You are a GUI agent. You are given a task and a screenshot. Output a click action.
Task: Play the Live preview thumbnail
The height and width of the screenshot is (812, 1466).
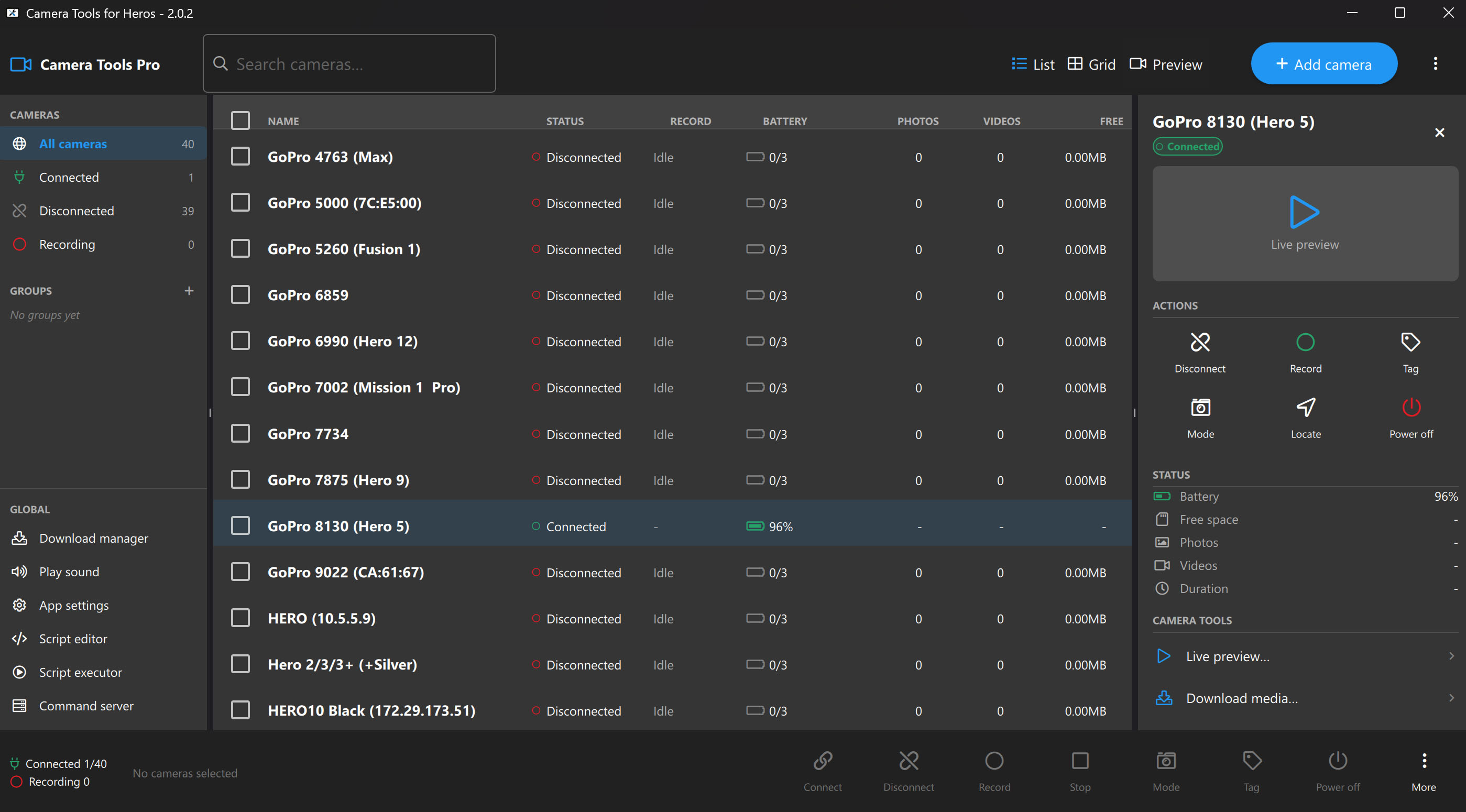1305,224
